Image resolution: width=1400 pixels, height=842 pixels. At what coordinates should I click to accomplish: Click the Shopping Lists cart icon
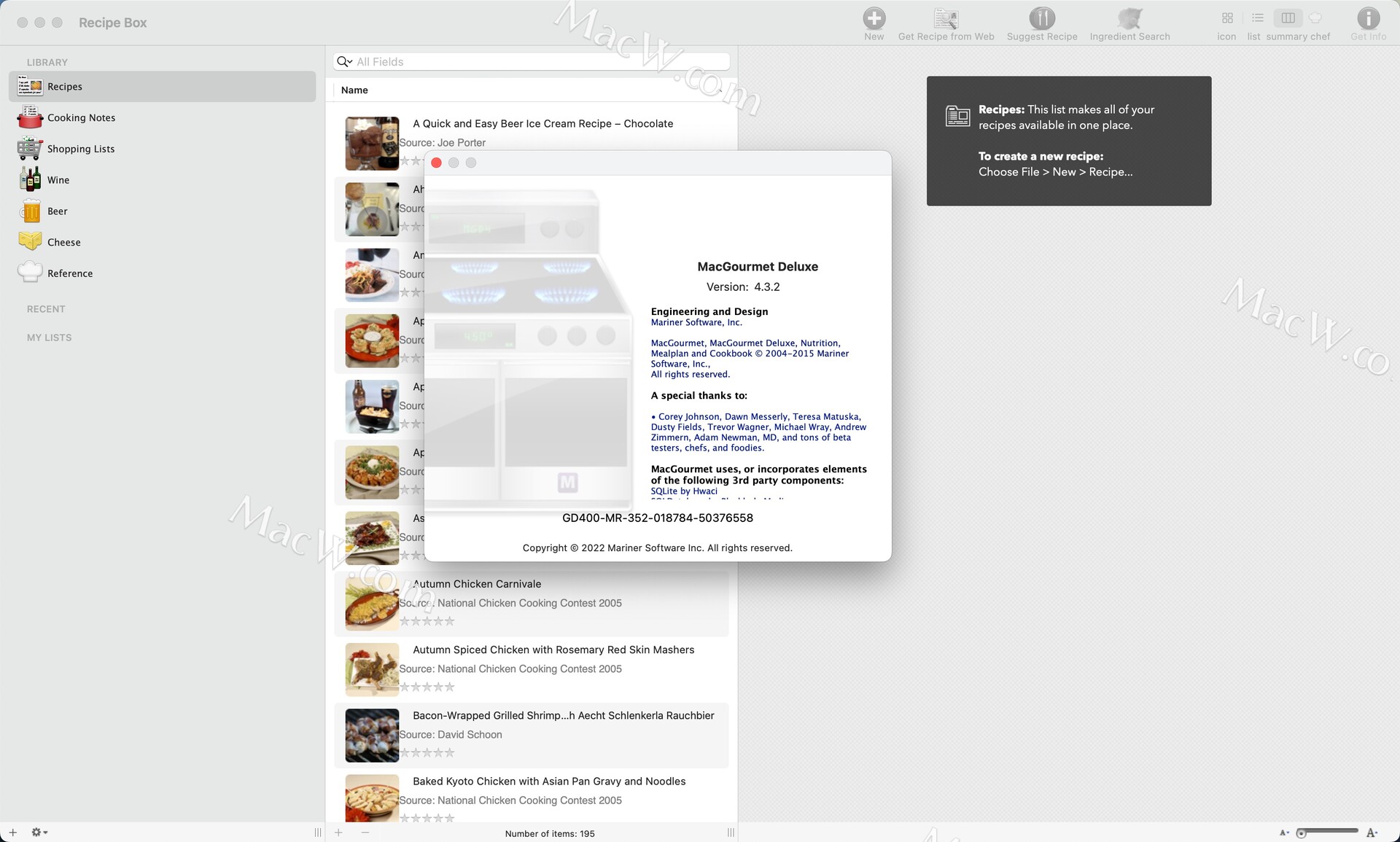pyautogui.click(x=30, y=149)
